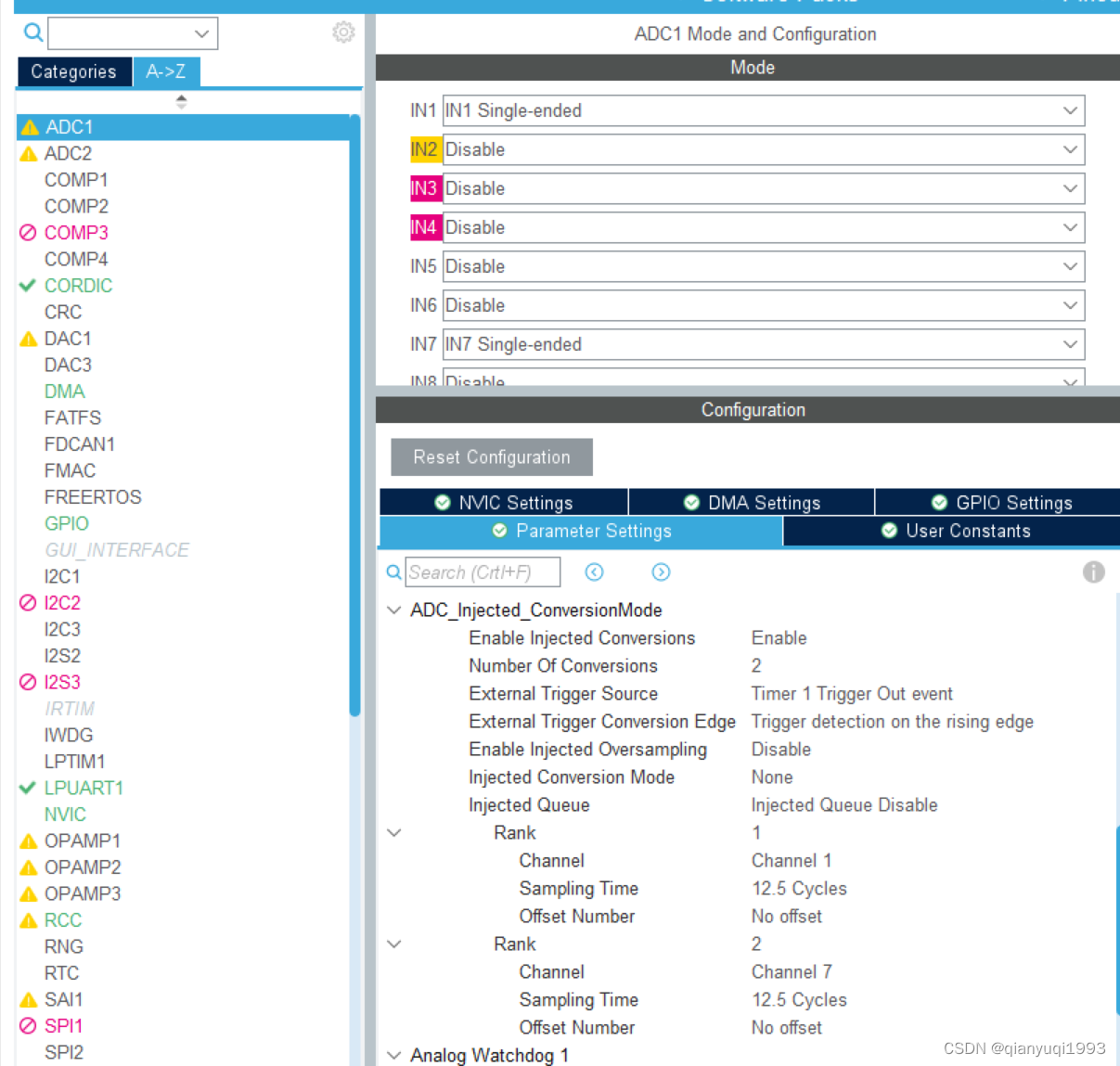
Task: Click the warning icon beside DAC1
Action: (x=27, y=338)
